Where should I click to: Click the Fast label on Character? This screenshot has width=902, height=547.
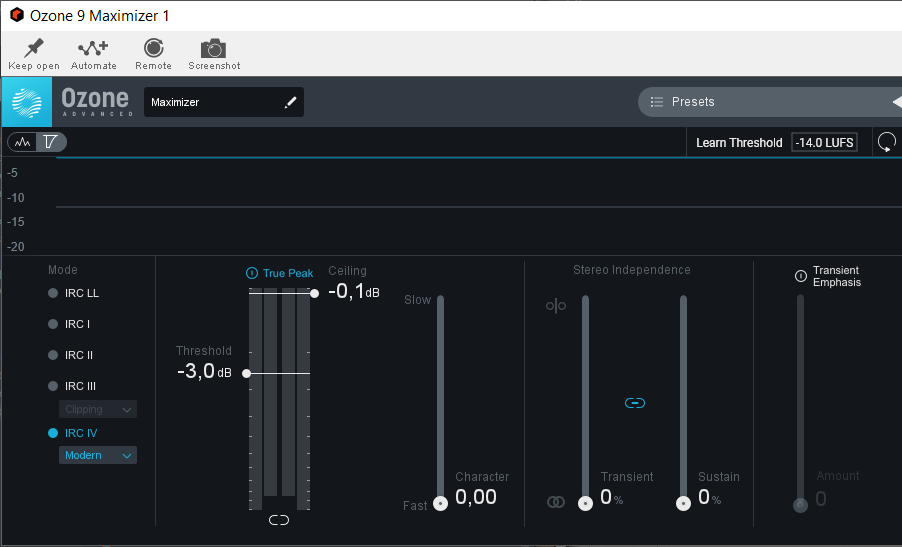click(x=415, y=506)
